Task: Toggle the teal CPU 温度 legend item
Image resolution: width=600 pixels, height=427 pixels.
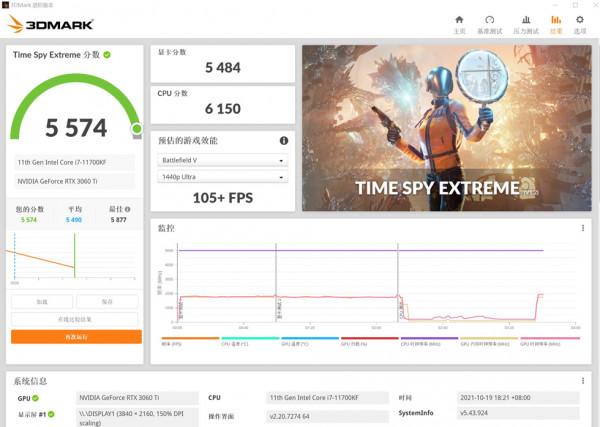Action: tap(250, 341)
